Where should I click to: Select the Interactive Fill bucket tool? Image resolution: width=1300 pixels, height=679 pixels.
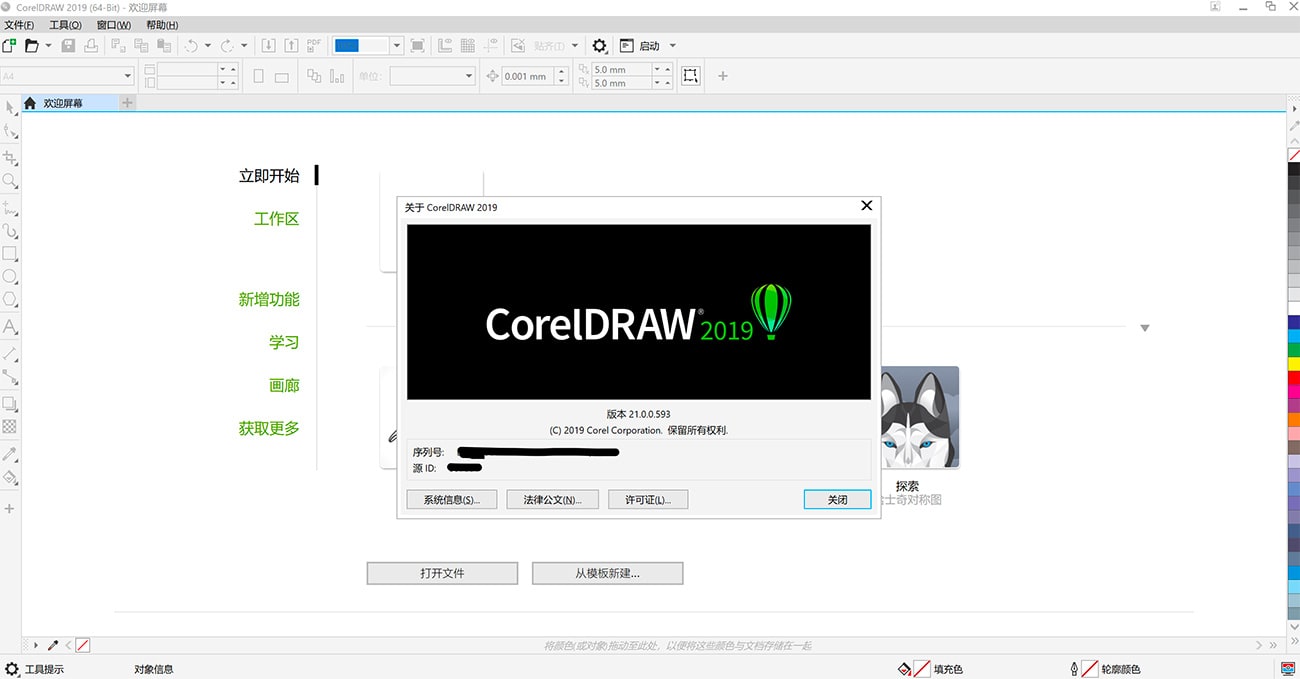tap(10, 478)
